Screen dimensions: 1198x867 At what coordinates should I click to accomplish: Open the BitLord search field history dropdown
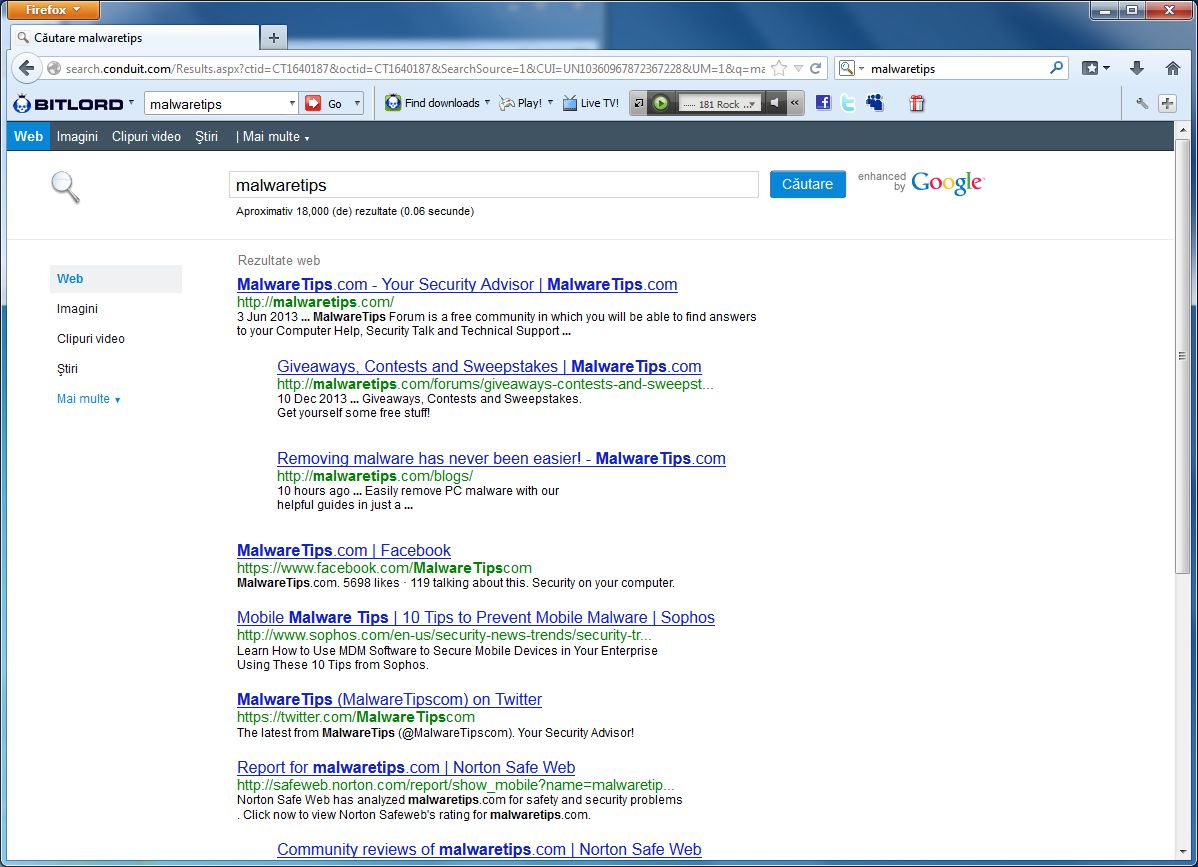coord(292,103)
